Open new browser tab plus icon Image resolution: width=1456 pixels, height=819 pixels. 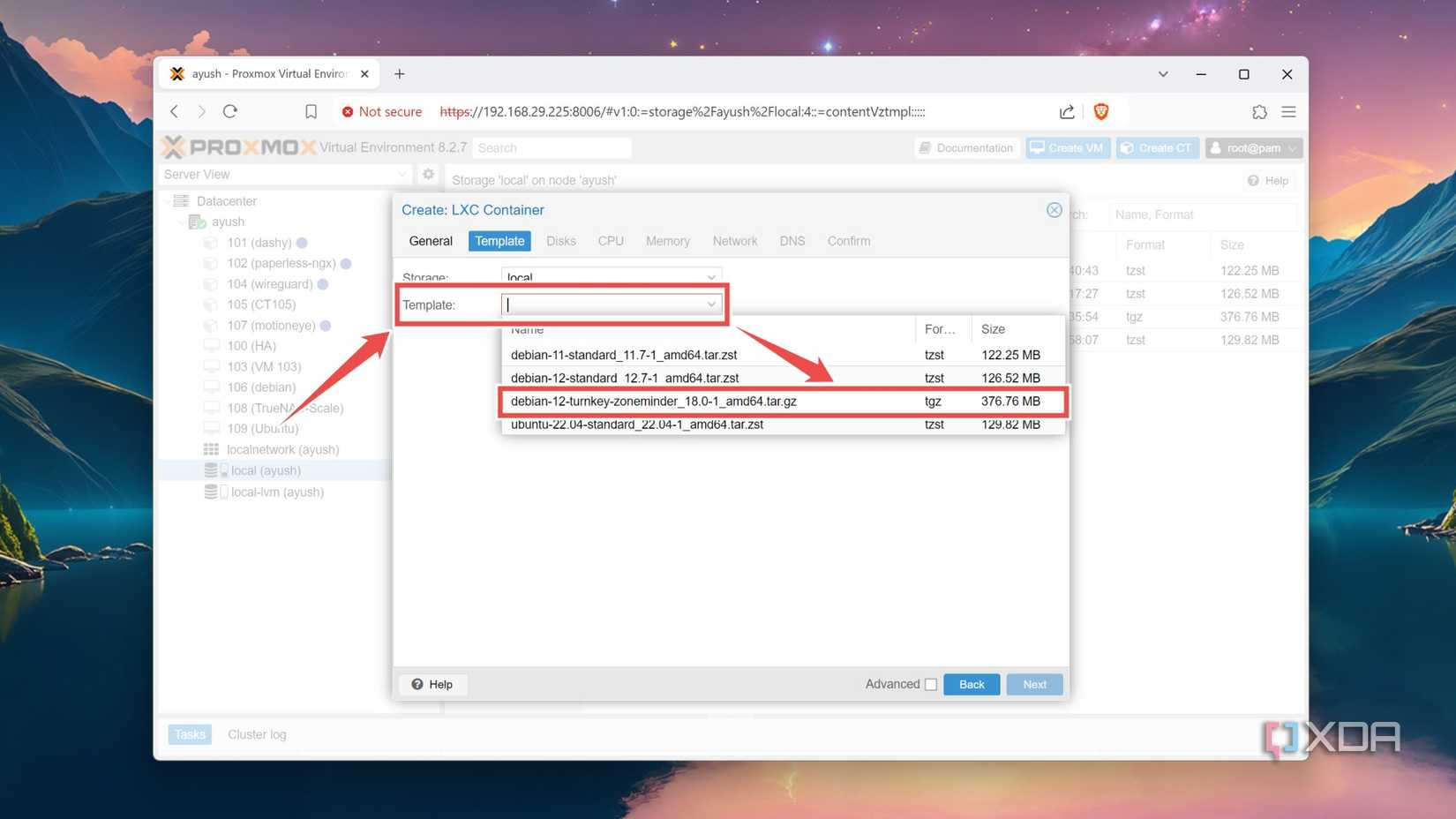click(x=400, y=74)
